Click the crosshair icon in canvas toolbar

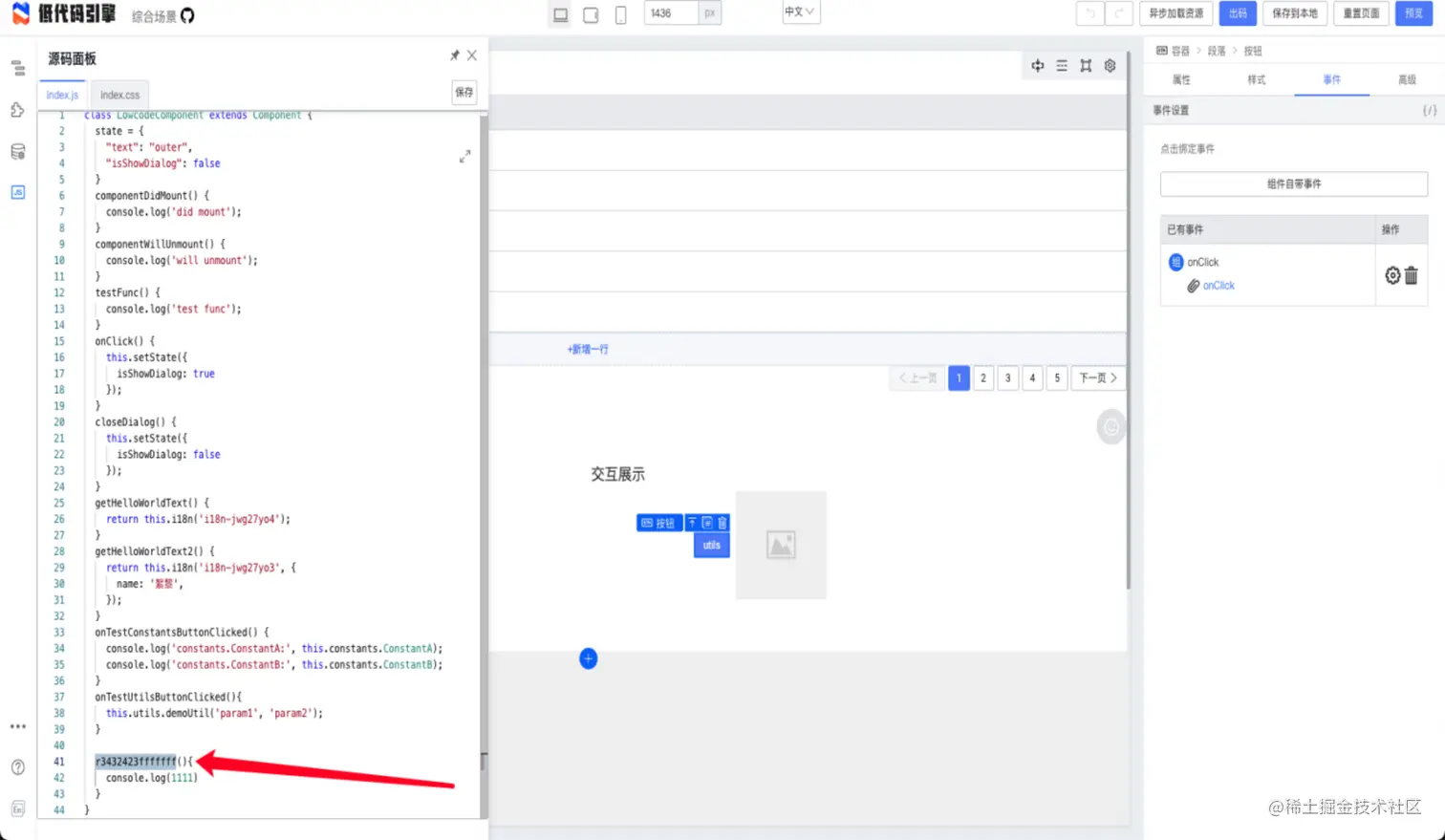[1038, 66]
